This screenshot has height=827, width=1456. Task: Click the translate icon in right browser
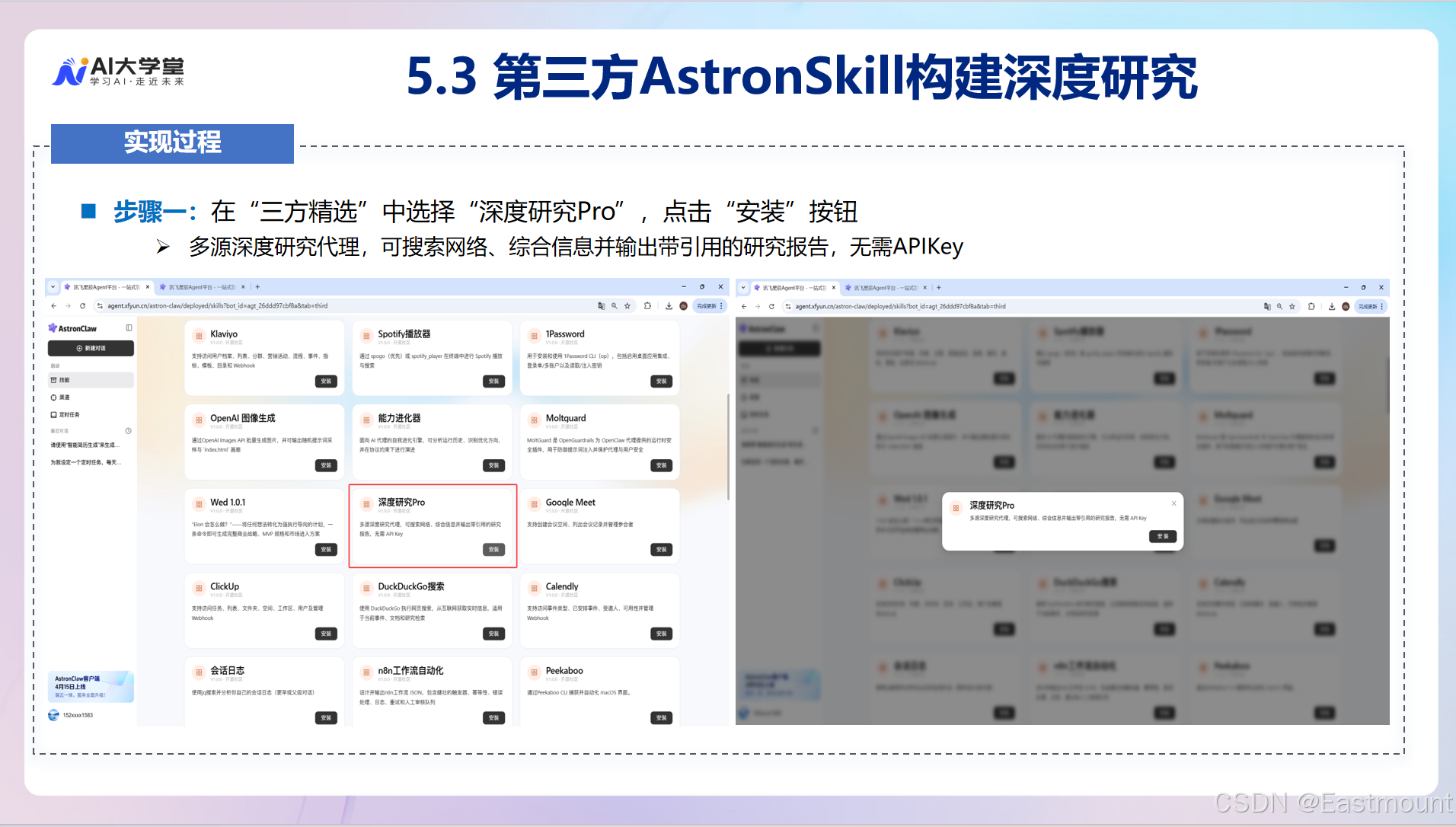click(x=1267, y=307)
